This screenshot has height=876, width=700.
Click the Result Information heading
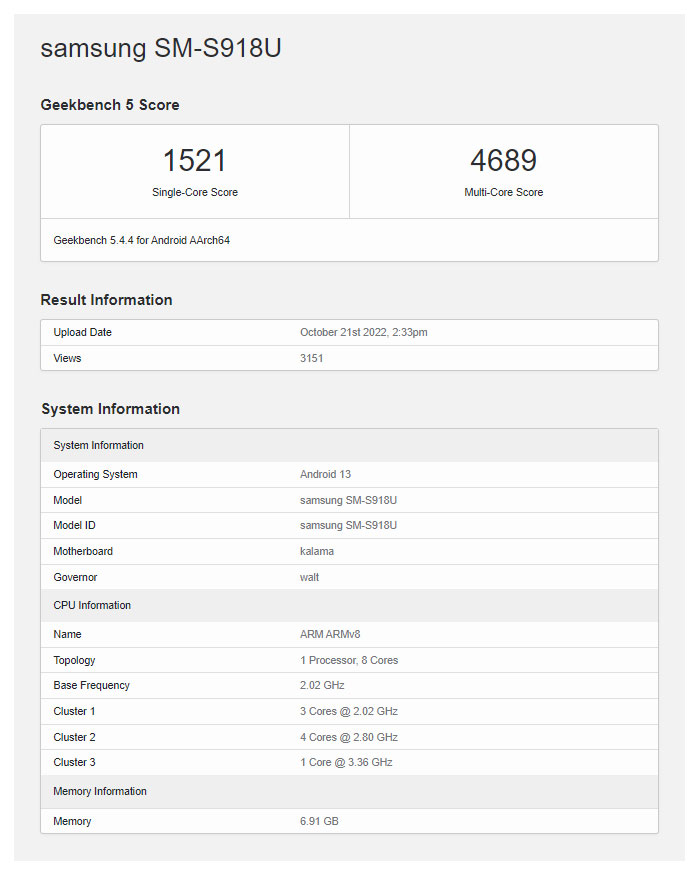pos(106,300)
